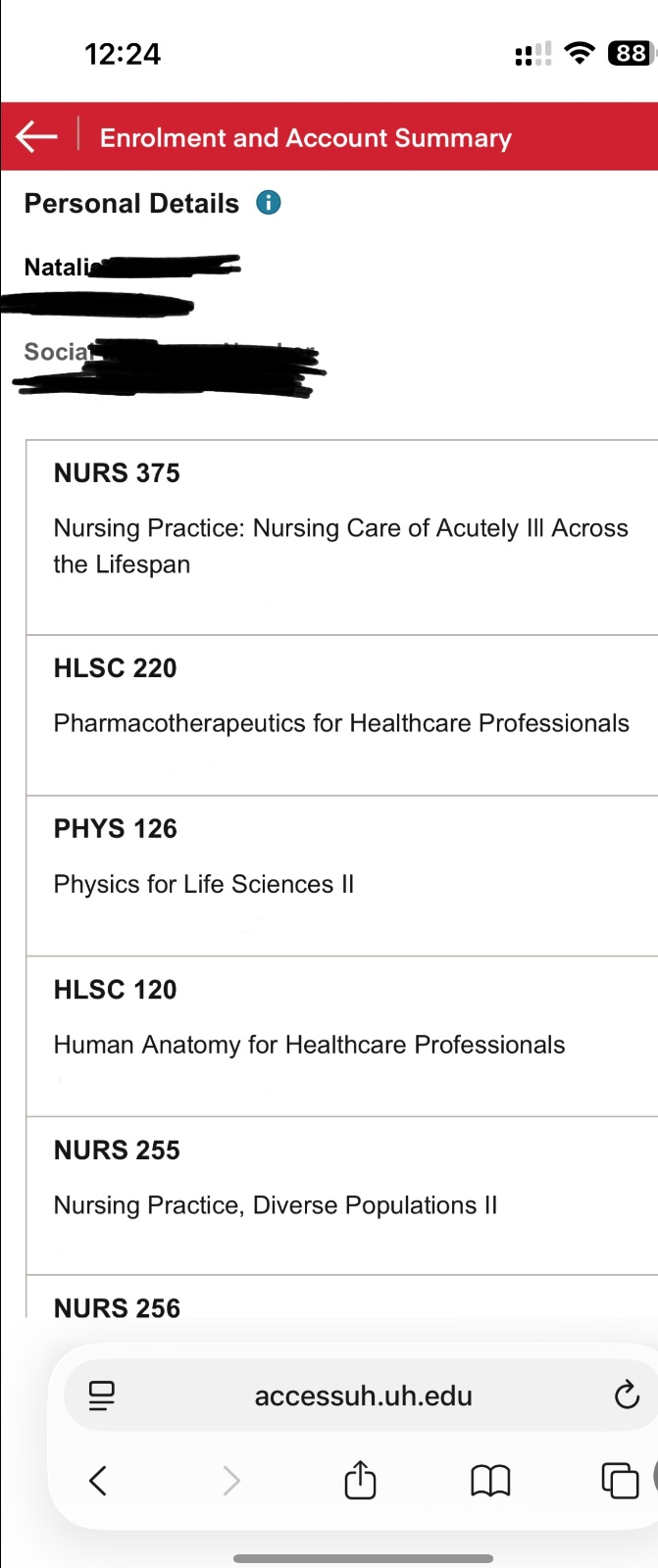Tap the accessuh.uh.edu address bar

pos(363,1396)
